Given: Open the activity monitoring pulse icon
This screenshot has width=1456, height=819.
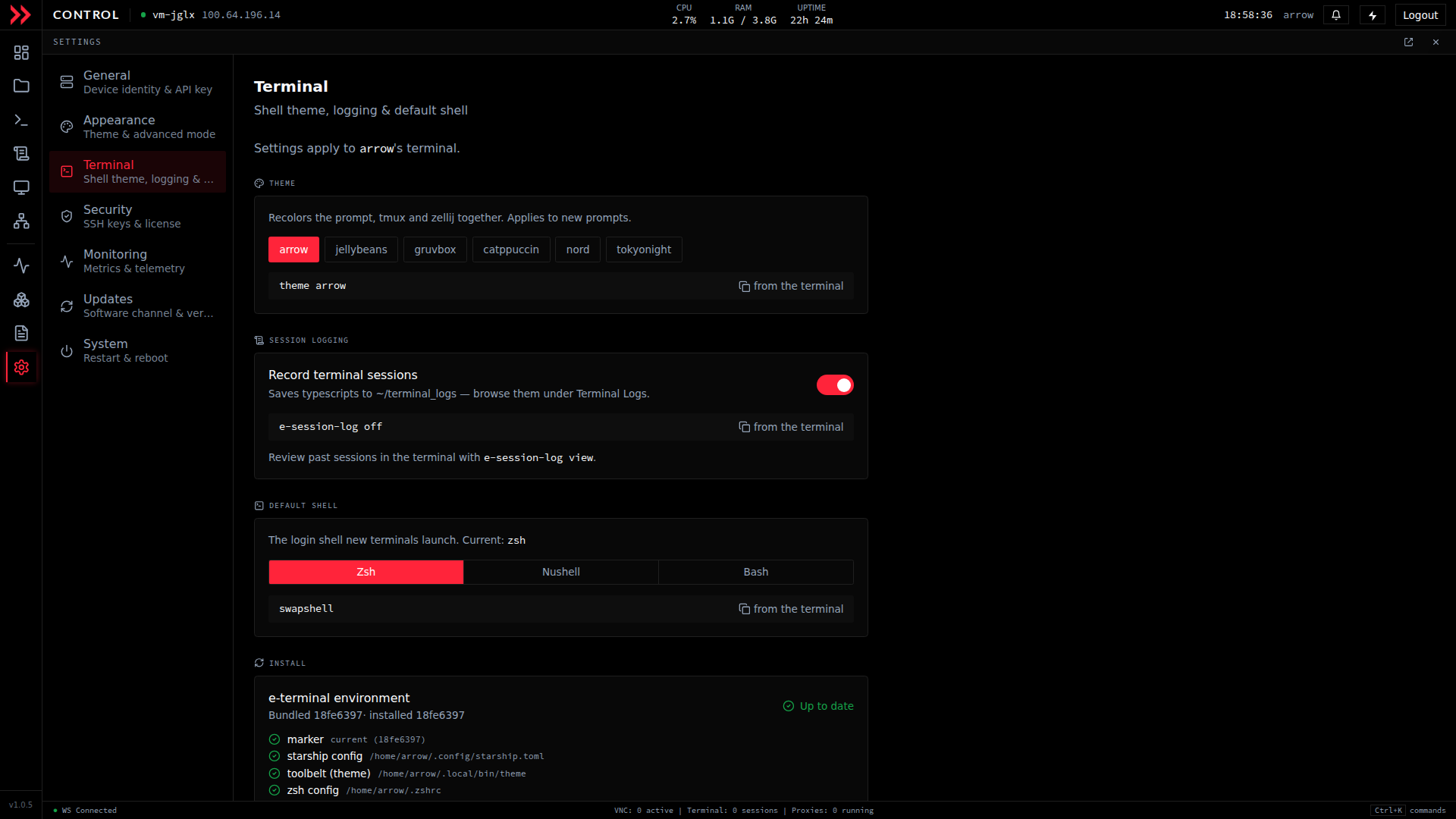Looking at the screenshot, I should click(21, 265).
